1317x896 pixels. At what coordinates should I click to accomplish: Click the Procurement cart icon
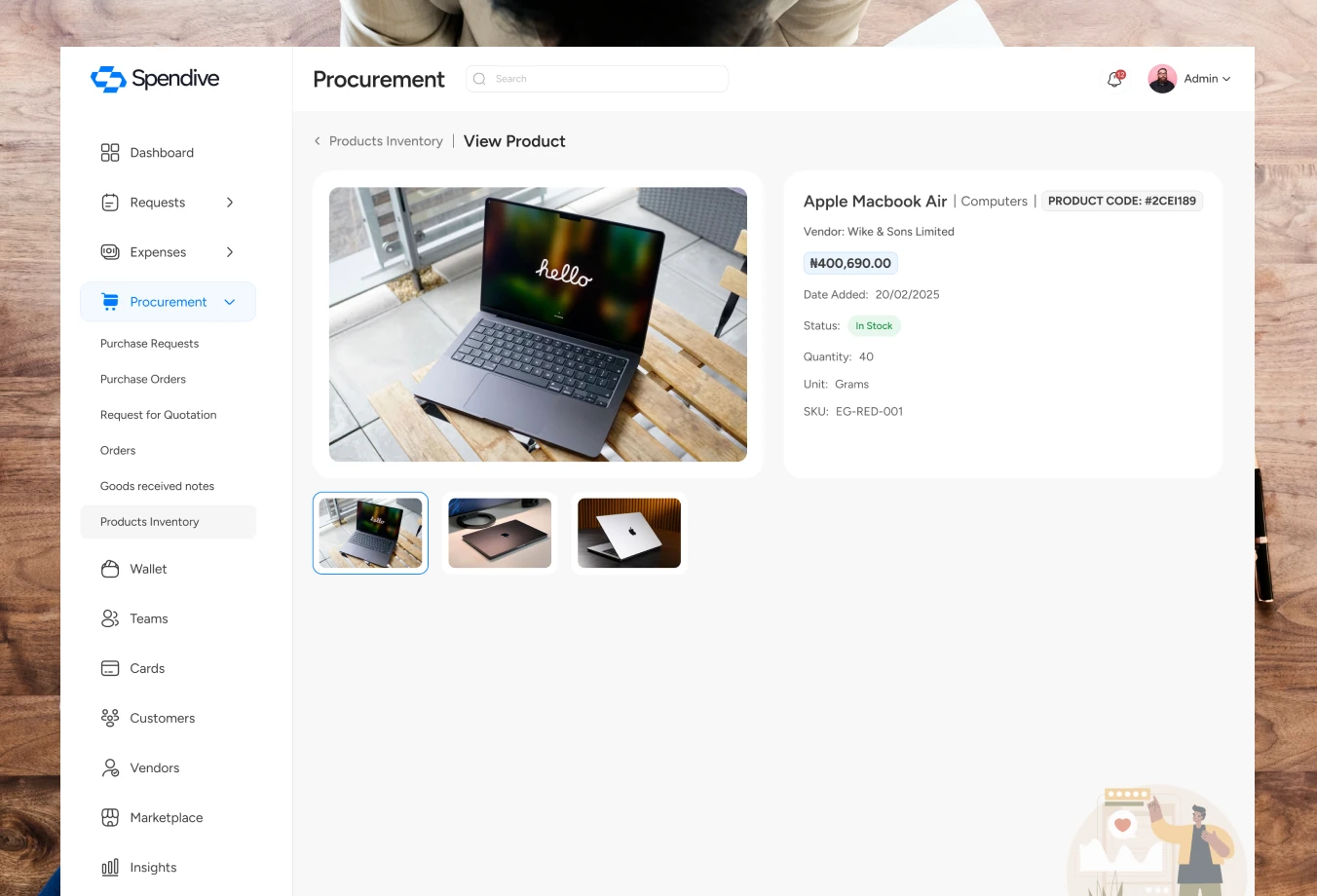(x=110, y=302)
